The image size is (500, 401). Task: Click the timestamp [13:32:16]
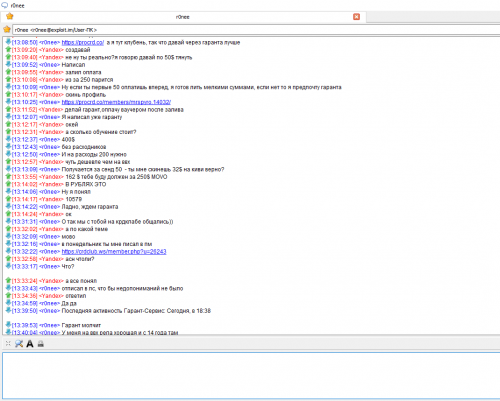tap(25, 244)
